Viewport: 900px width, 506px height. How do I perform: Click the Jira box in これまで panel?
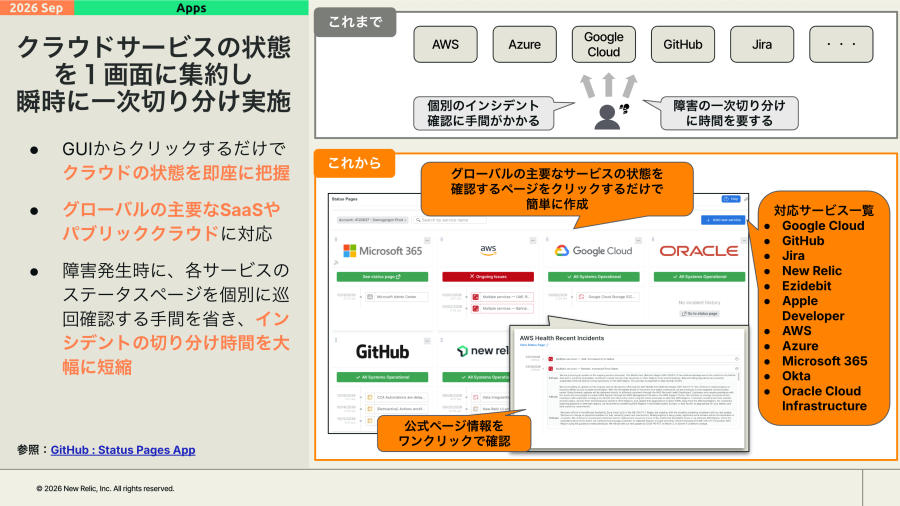[x=762, y=44]
